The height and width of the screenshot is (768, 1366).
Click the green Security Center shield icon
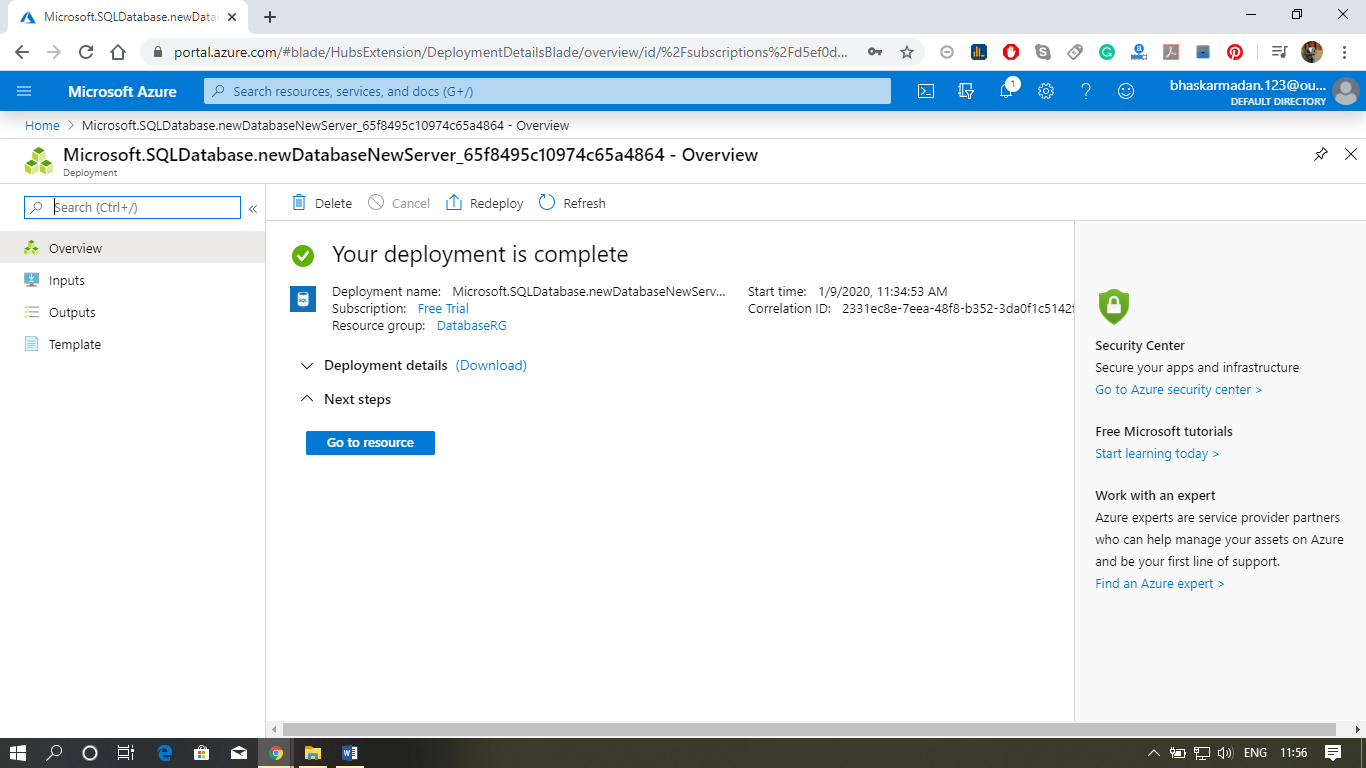pyautogui.click(x=1113, y=306)
